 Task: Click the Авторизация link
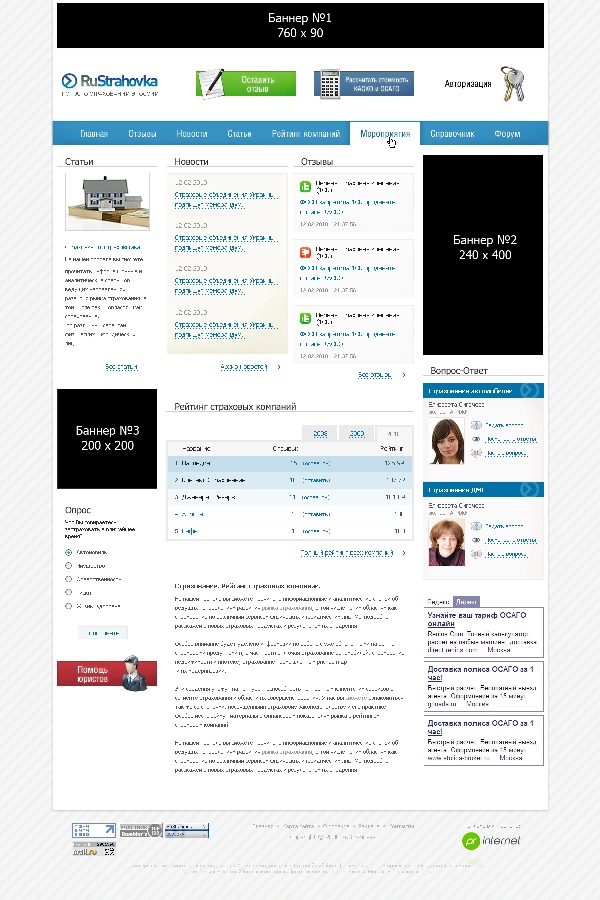(468, 84)
